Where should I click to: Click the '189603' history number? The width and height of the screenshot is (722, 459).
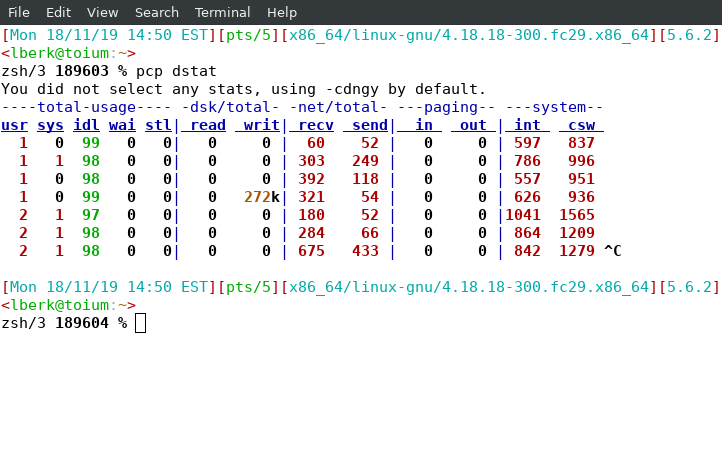click(x=82, y=71)
